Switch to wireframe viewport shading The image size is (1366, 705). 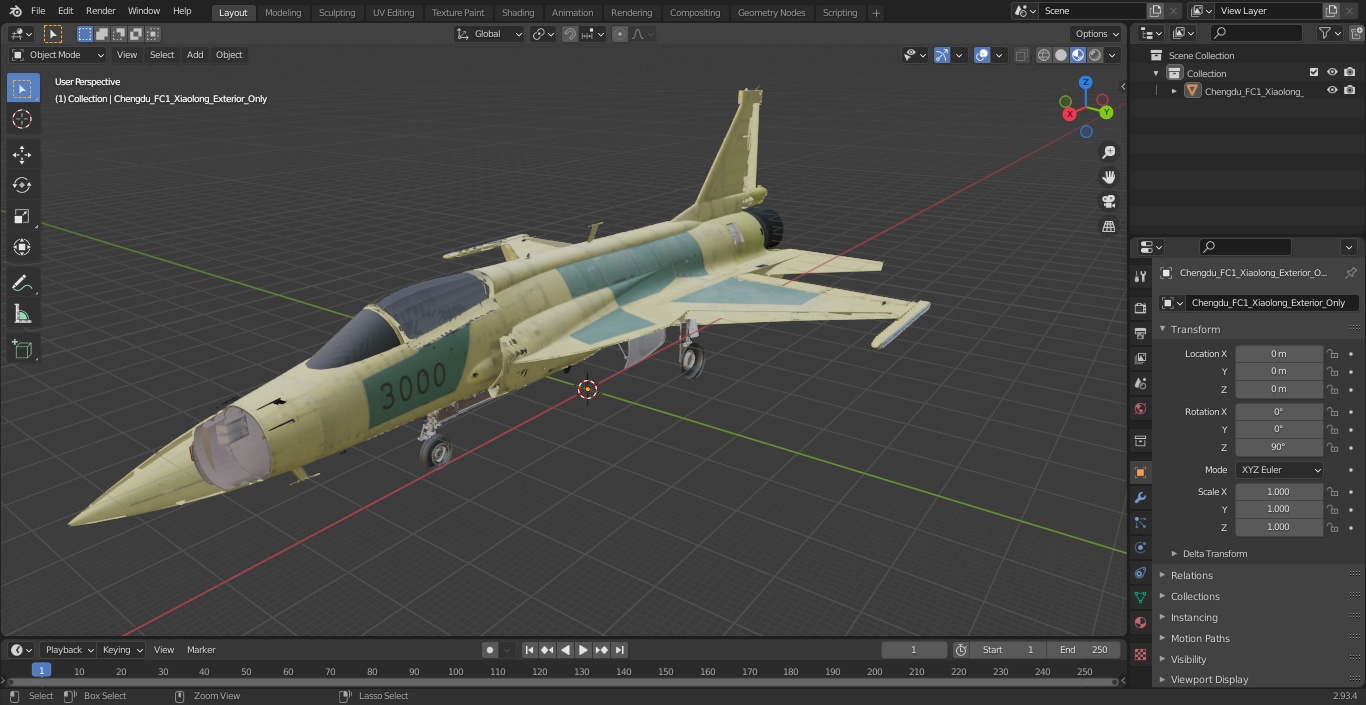[x=1044, y=55]
